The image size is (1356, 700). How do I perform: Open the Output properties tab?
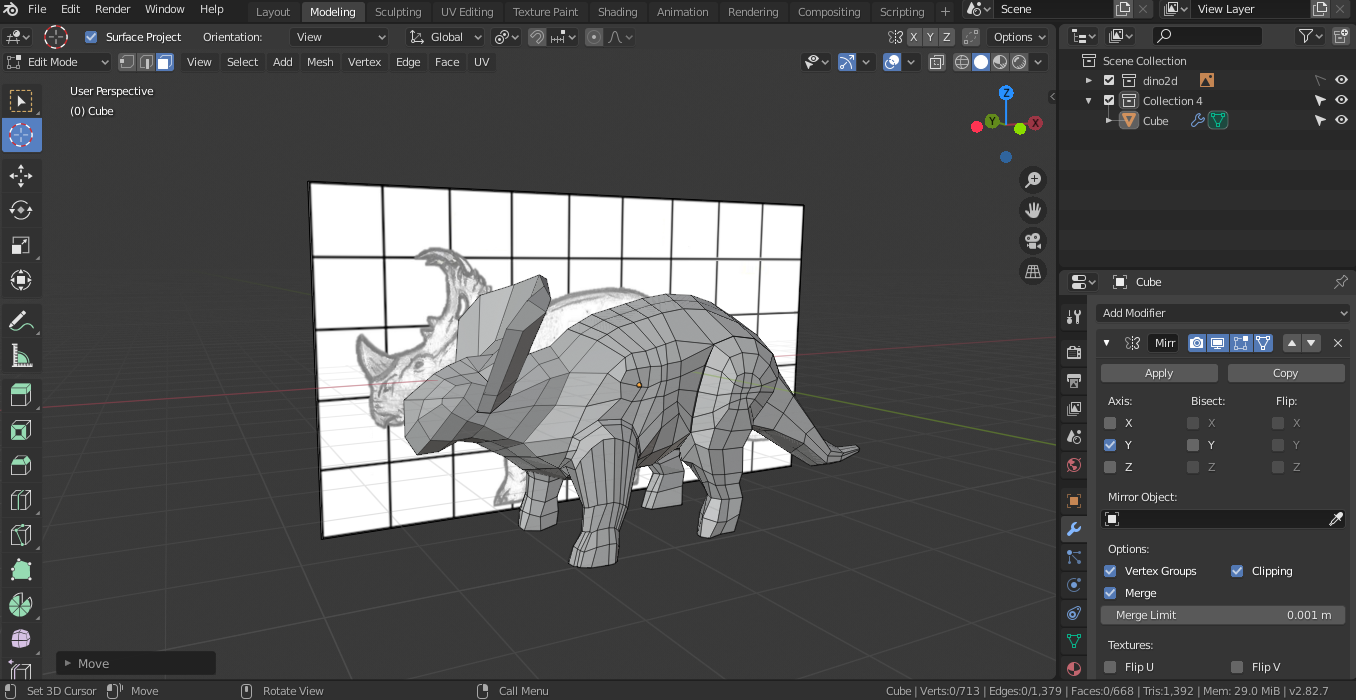1074,381
